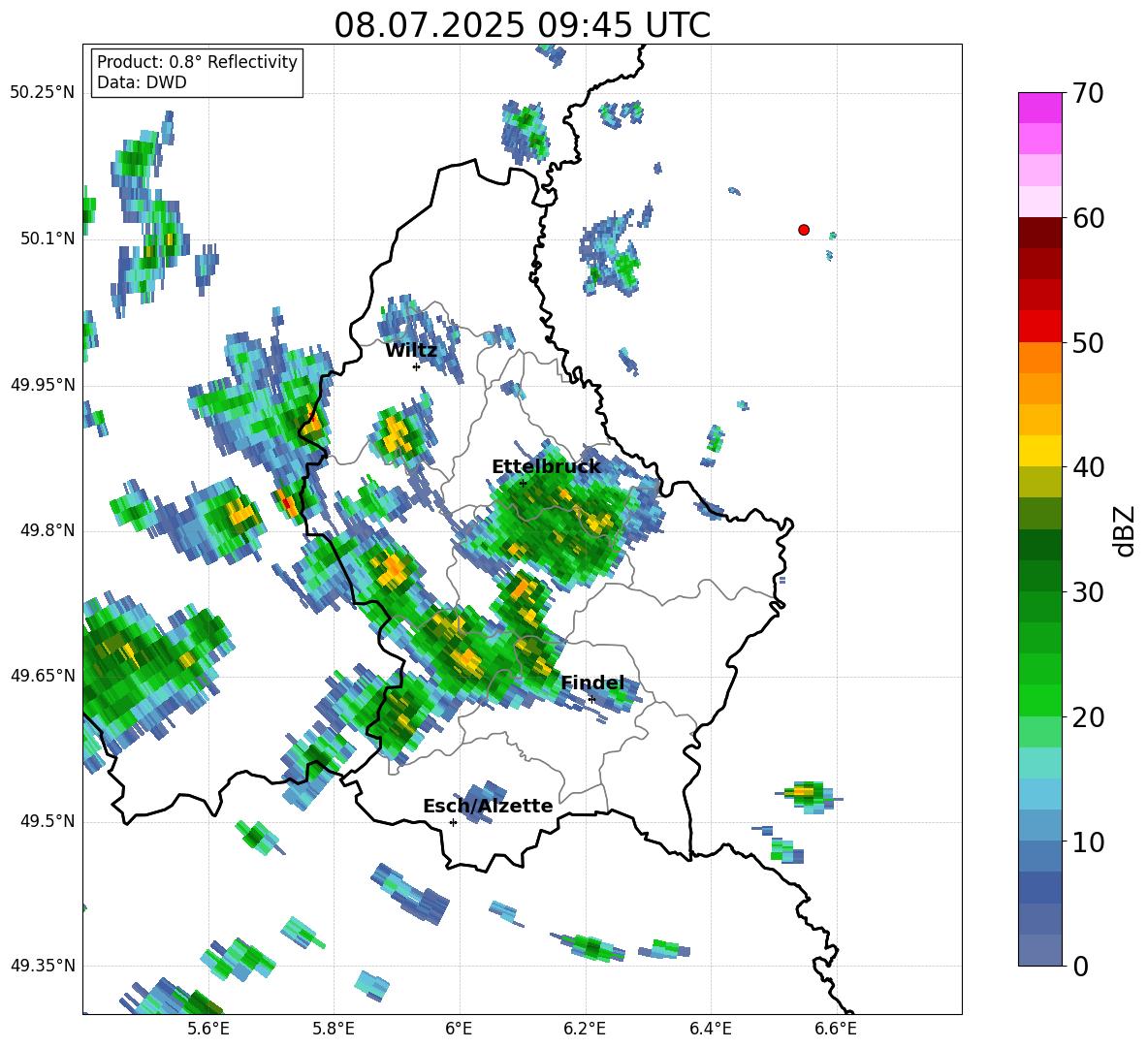Click the cross marker at Findel

click(591, 699)
